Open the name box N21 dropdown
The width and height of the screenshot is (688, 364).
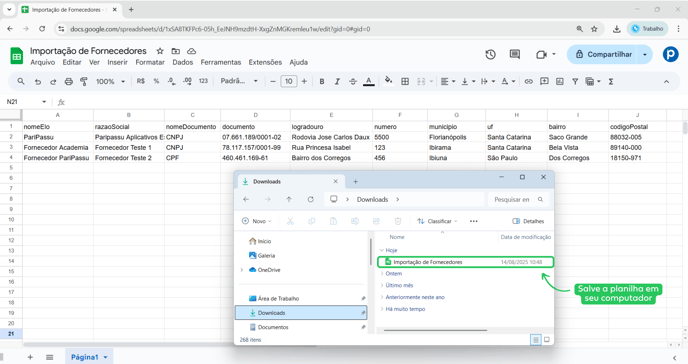(44, 102)
